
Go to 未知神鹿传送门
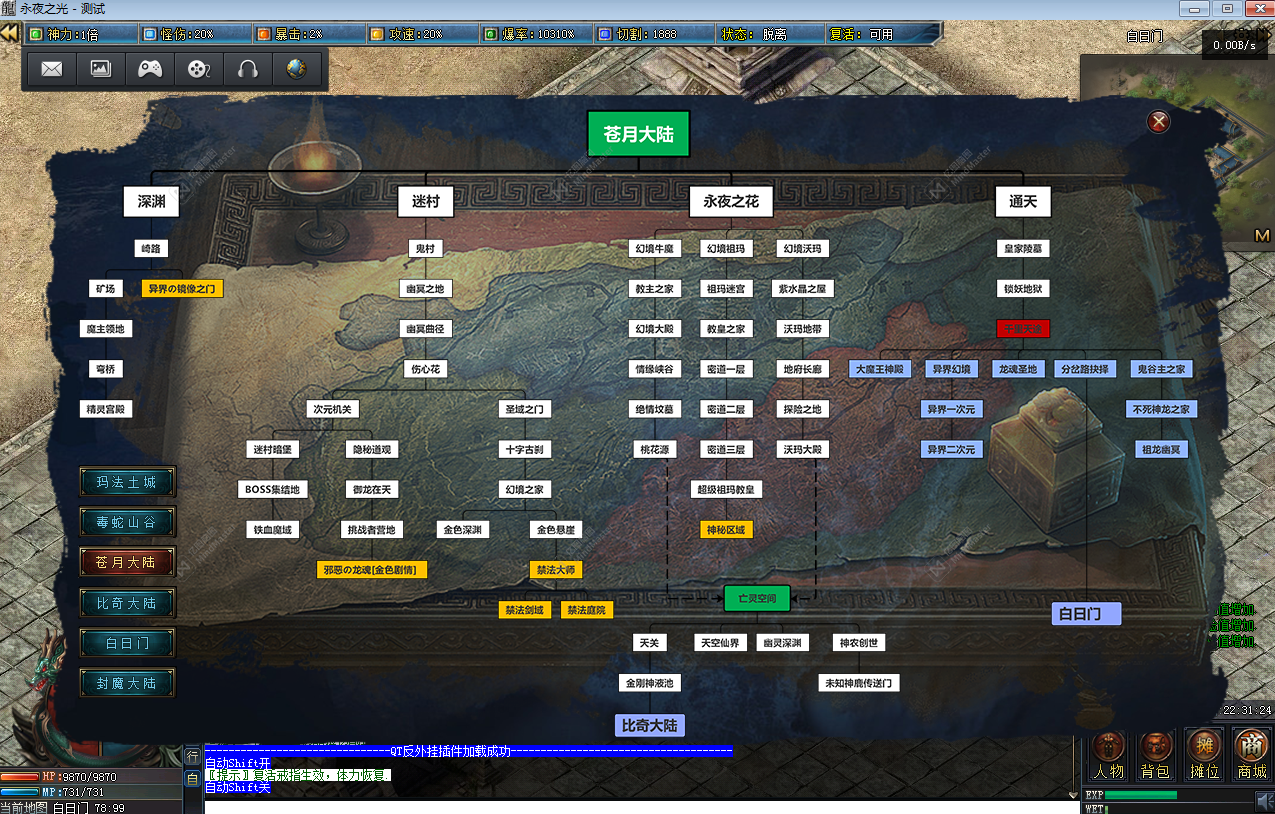pyautogui.click(x=859, y=683)
